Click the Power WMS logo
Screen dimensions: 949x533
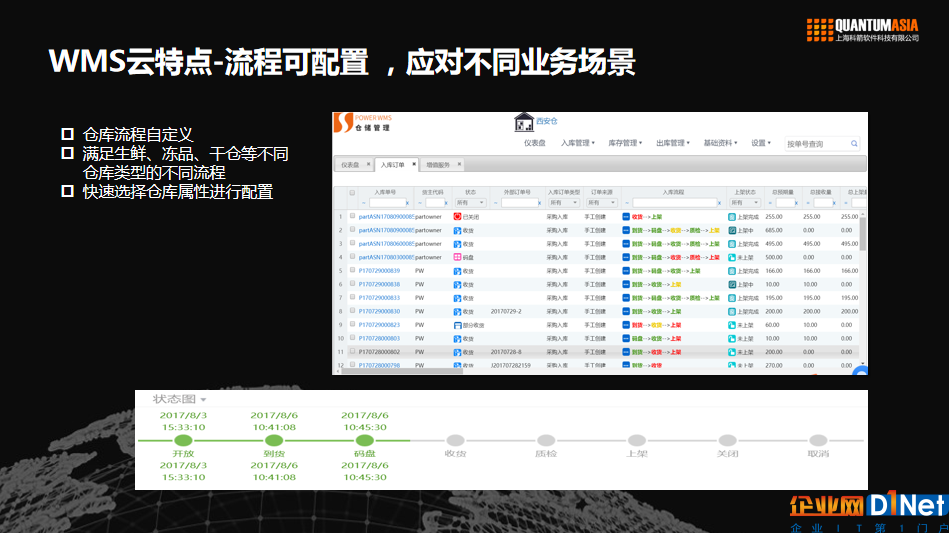tap(363, 123)
